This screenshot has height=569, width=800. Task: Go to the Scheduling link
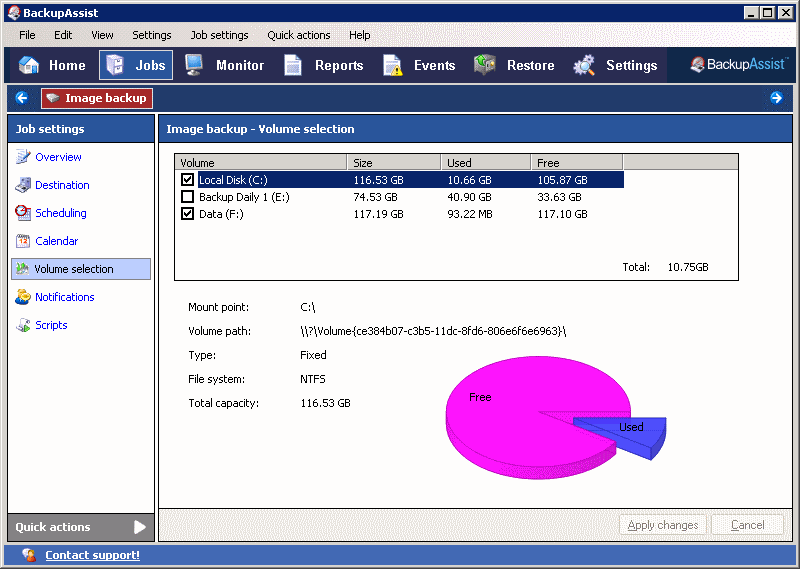pyautogui.click(x=61, y=213)
